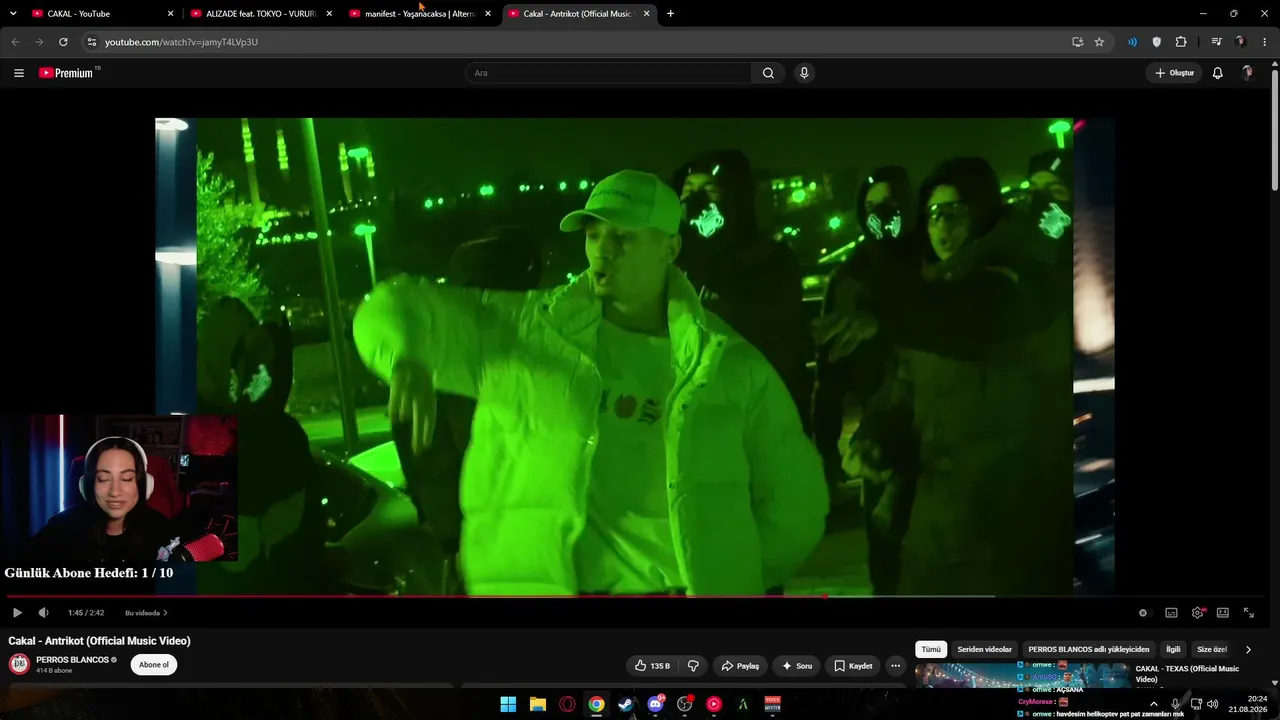Bookmark this page with the star
The height and width of the screenshot is (720, 1280).
1099,42
